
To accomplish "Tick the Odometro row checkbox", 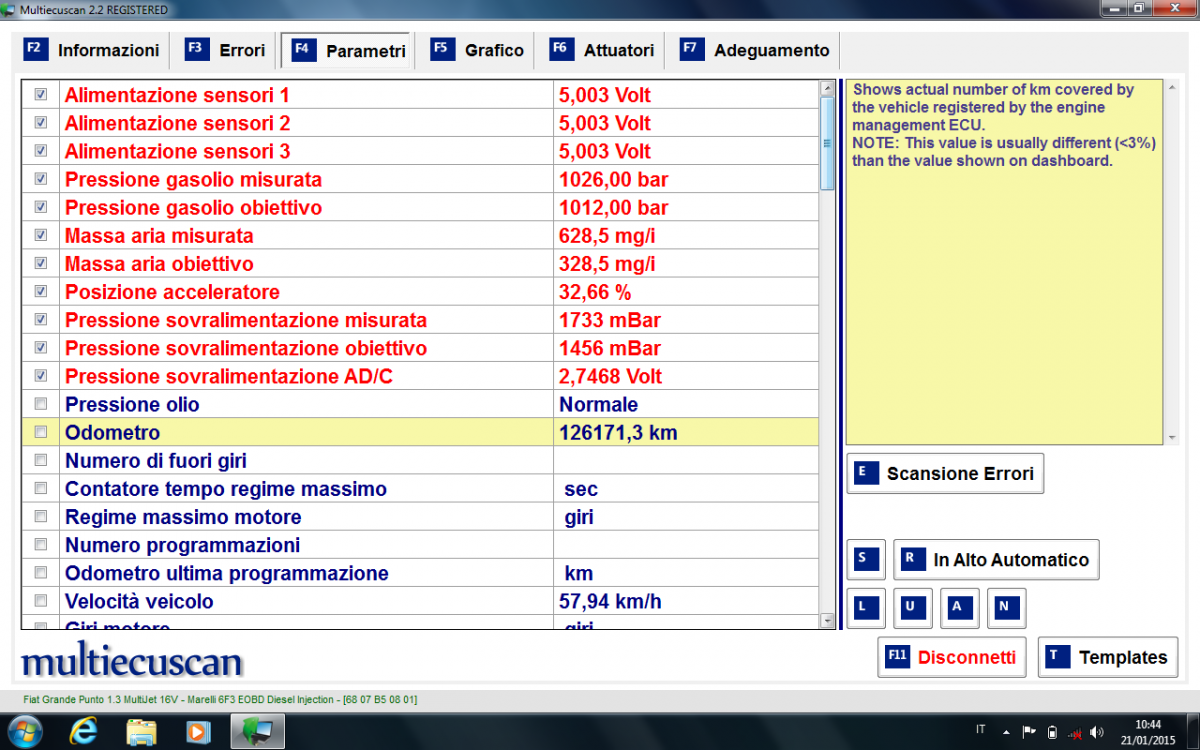I will [x=41, y=432].
